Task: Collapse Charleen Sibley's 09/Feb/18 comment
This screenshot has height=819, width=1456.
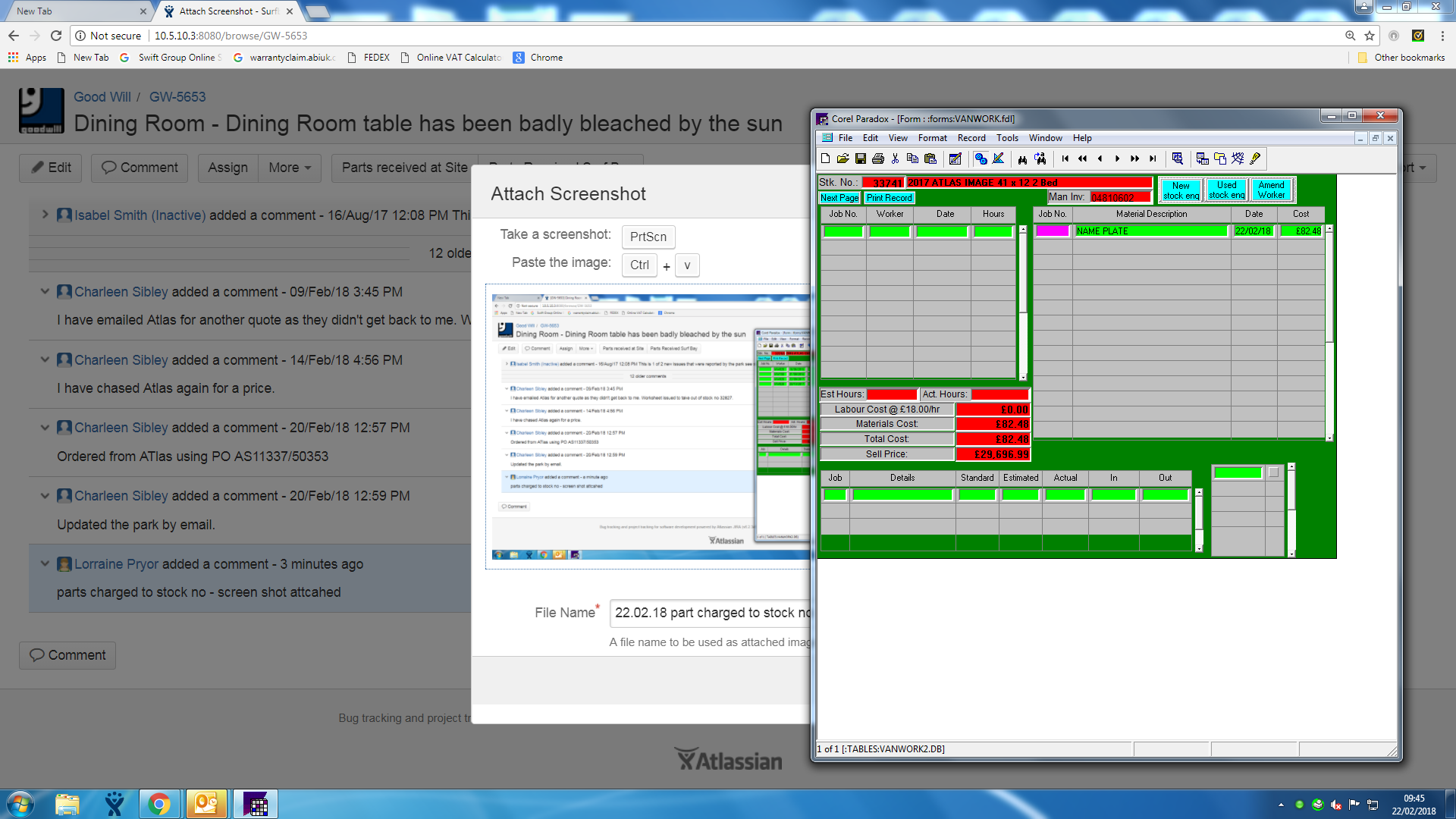Action: click(x=45, y=291)
